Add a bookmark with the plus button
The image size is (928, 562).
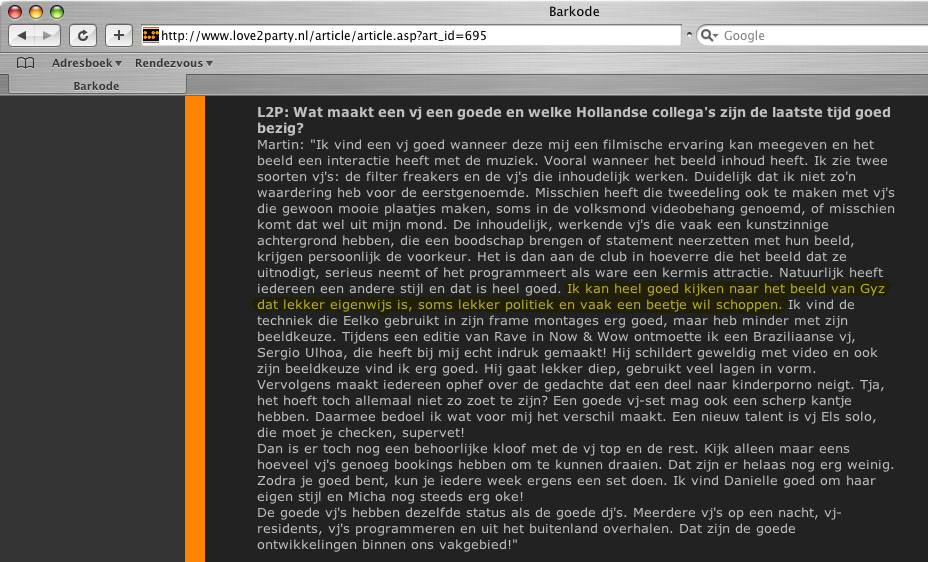(x=118, y=36)
